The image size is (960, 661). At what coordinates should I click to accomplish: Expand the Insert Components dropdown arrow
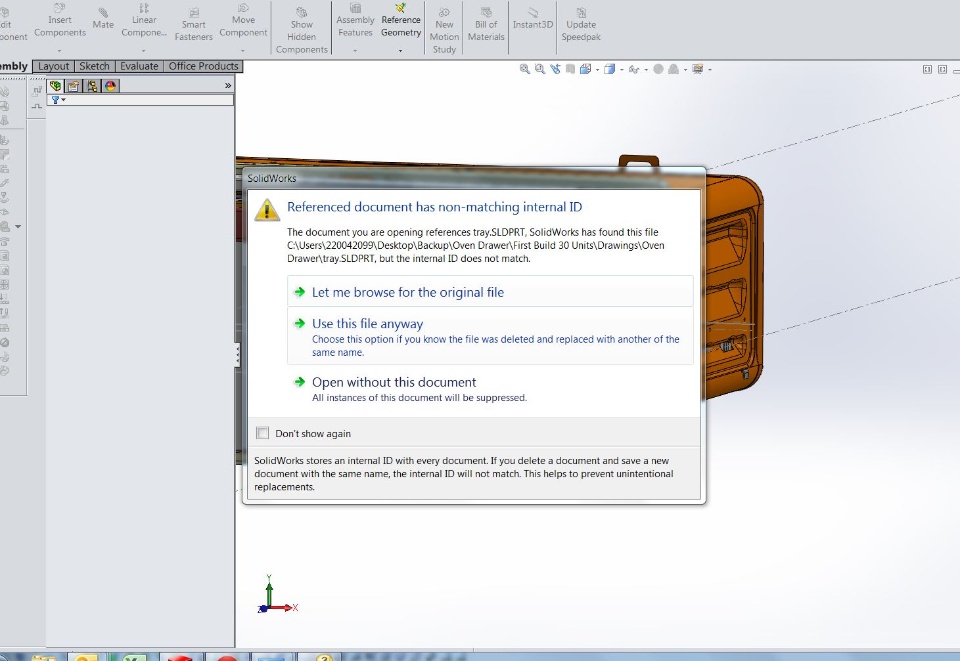(x=59, y=51)
